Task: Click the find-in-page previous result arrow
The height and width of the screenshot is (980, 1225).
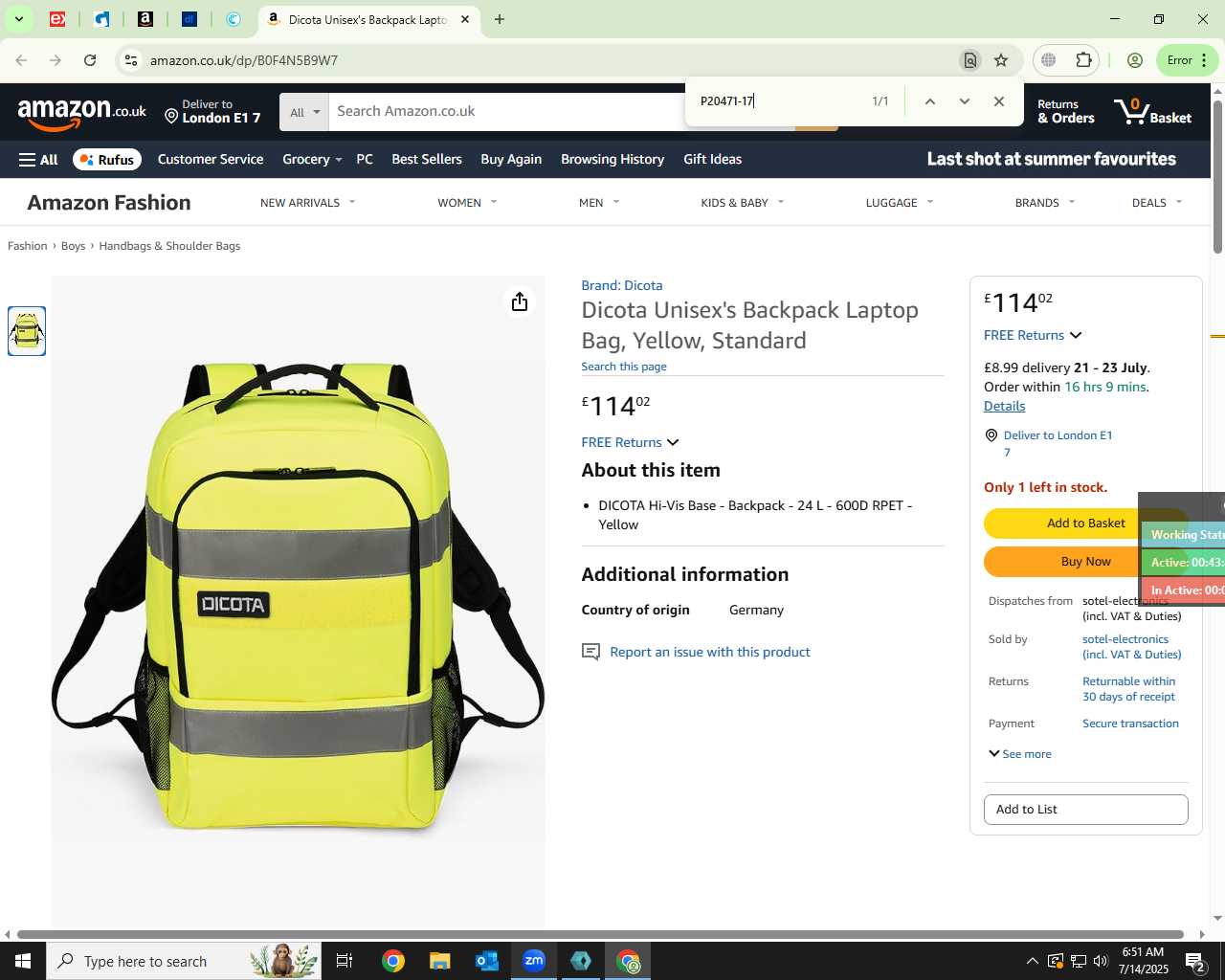Action: click(x=929, y=101)
